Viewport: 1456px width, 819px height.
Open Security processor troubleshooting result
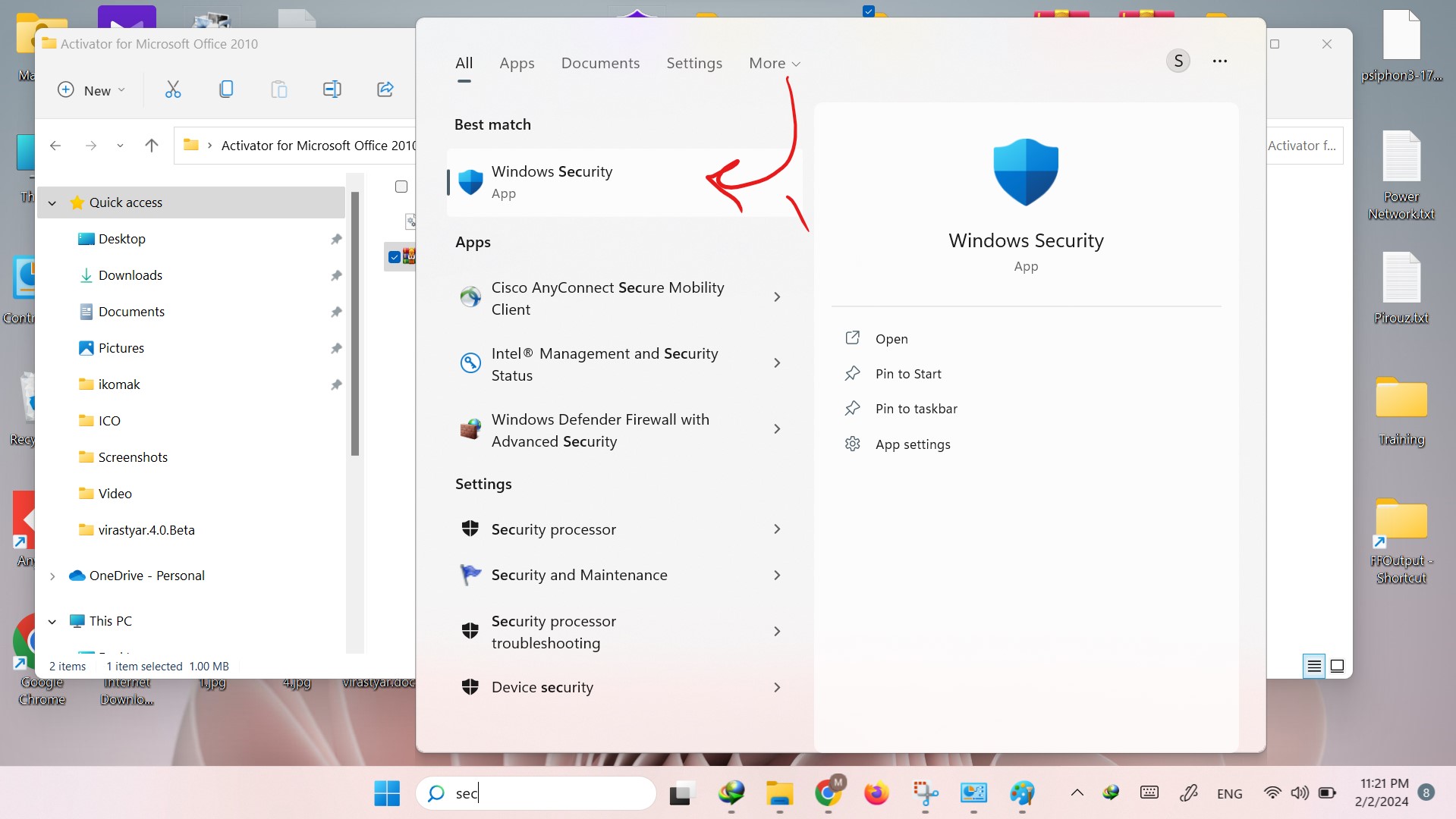pos(624,632)
